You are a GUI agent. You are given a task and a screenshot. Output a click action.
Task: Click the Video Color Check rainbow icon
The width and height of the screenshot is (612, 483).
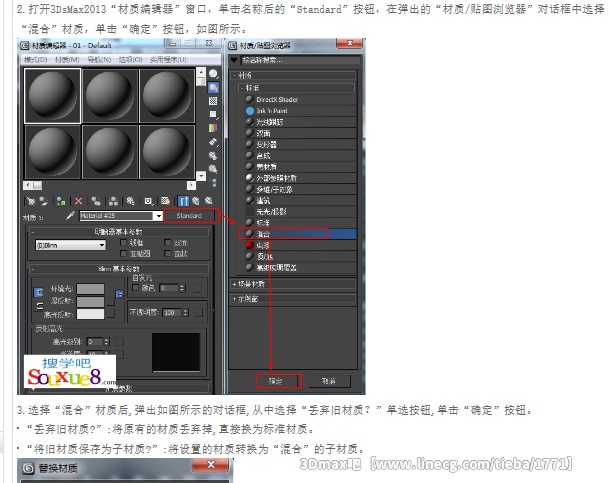[x=213, y=128]
